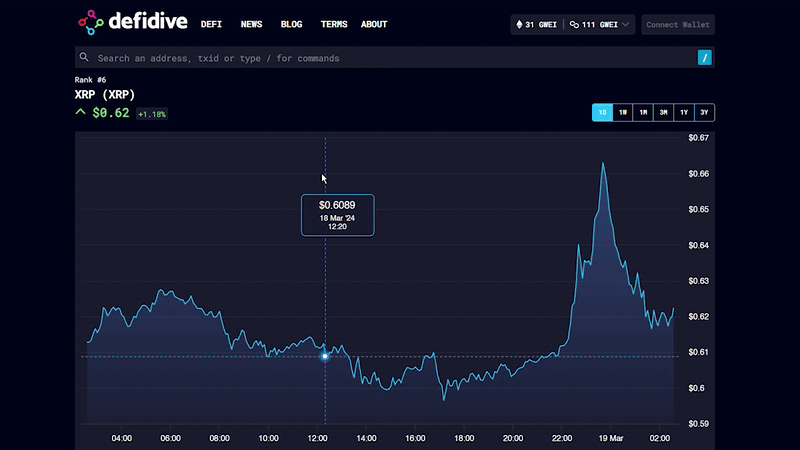Screen dimensions: 800x450
Task: Select the 1Y chart range
Action: pos(684,112)
